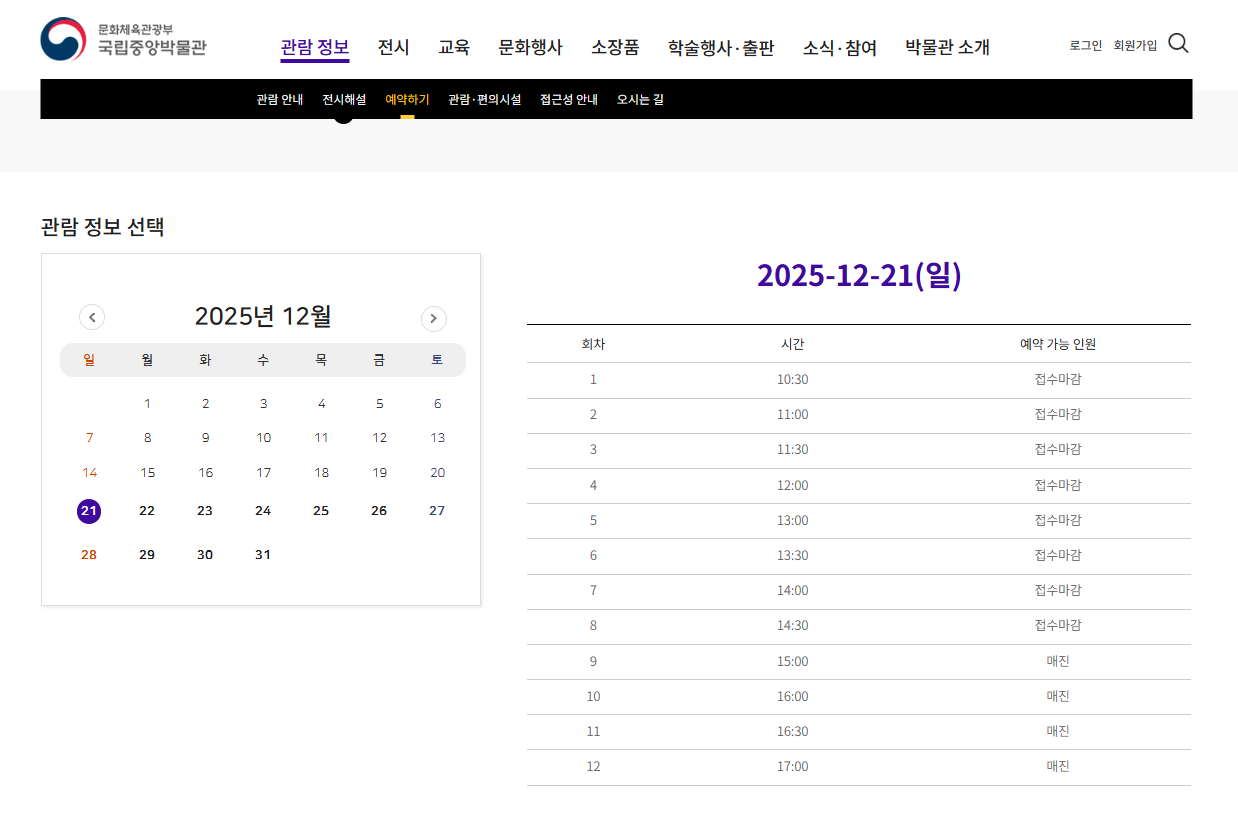
Task: Click the 접근성 안내 submenu item
Action: point(568,99)
